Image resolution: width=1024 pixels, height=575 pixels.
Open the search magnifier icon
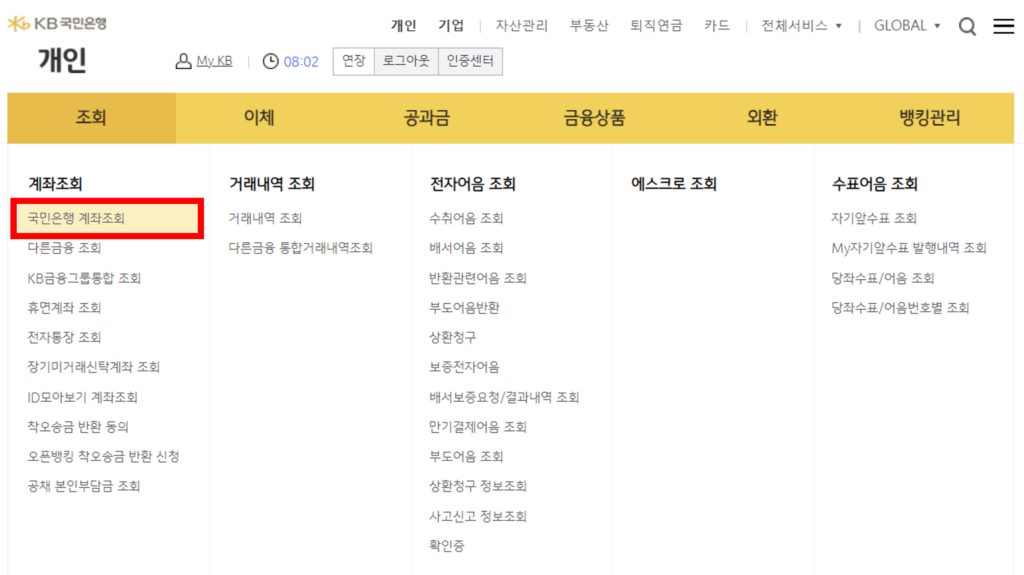tap(967, 26)
